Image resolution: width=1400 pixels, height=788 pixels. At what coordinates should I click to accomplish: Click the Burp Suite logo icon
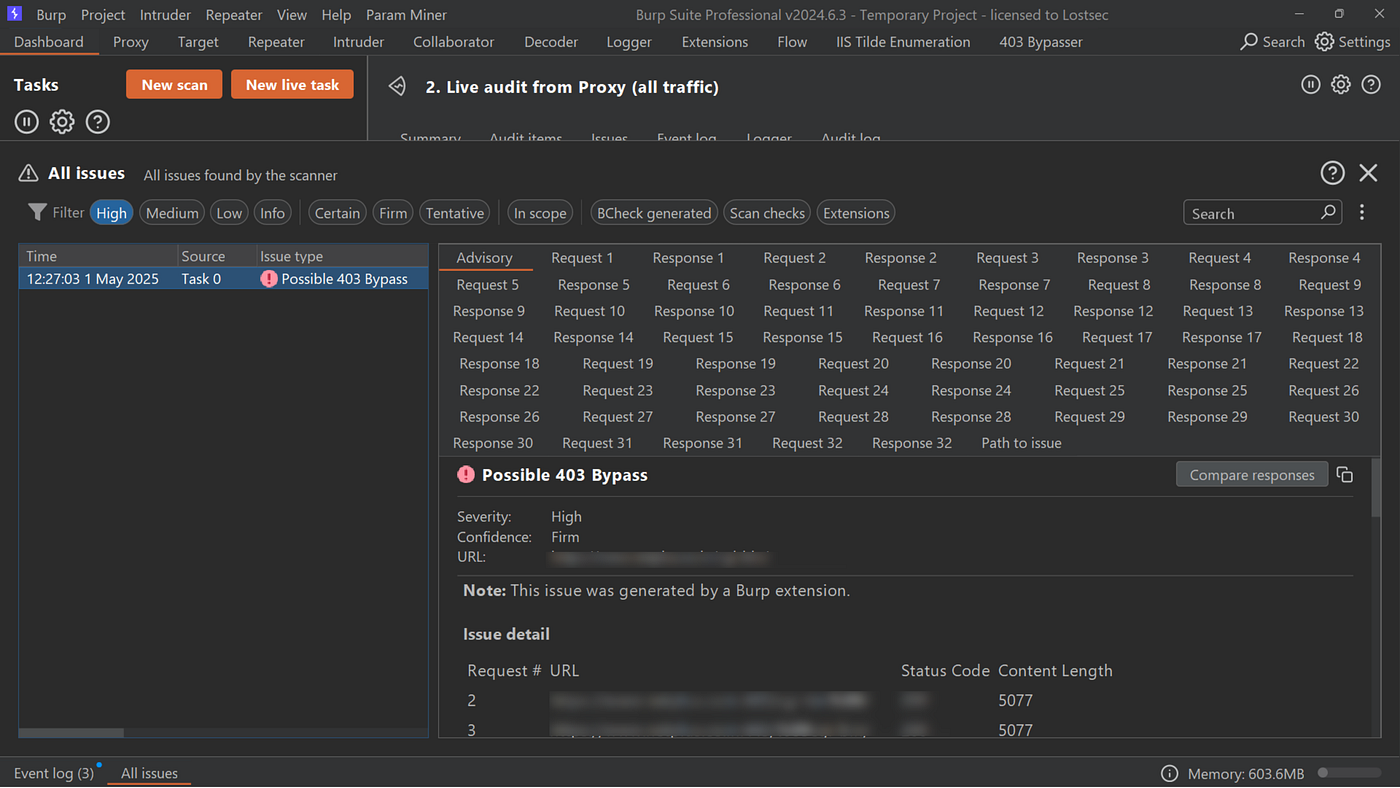point(14,14)
